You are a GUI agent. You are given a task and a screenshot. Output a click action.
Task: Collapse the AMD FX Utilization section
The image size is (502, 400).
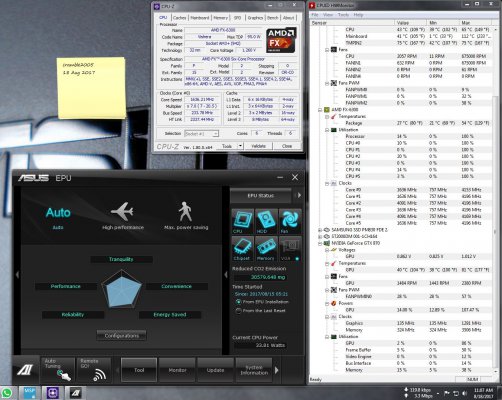(x=327, y=130)
